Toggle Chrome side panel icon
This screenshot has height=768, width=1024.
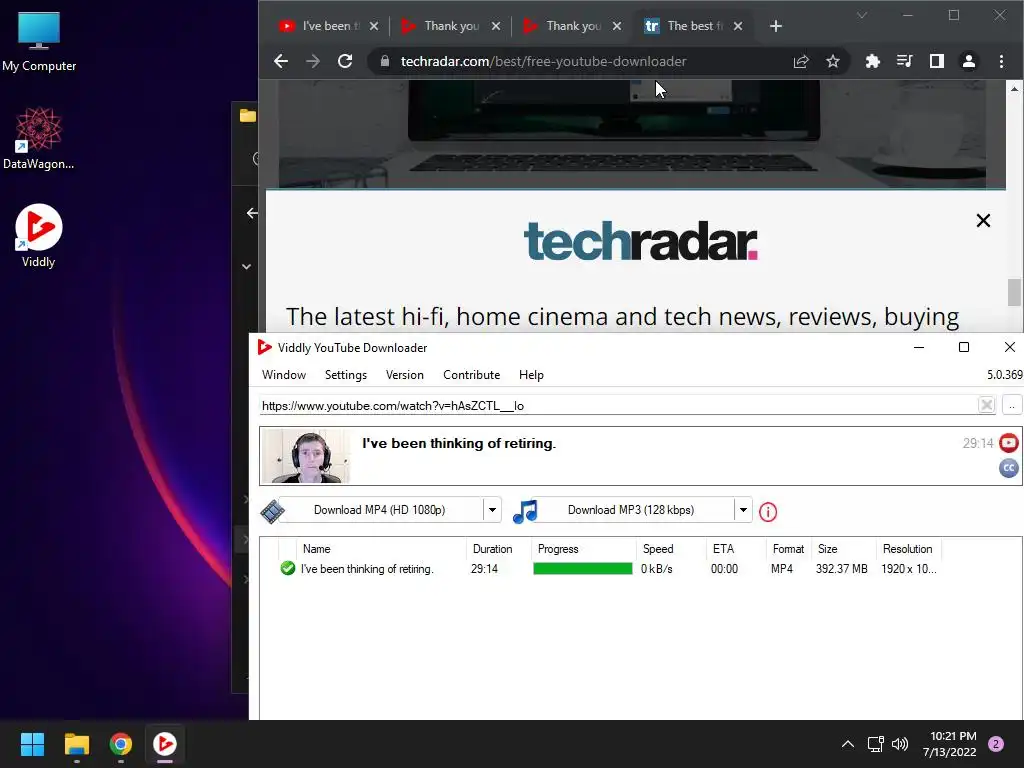pos(936,61)
